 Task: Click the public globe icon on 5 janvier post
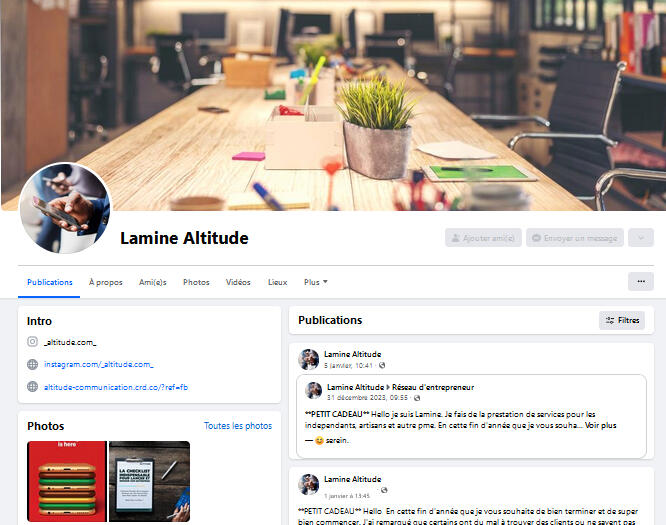point(382,365)
